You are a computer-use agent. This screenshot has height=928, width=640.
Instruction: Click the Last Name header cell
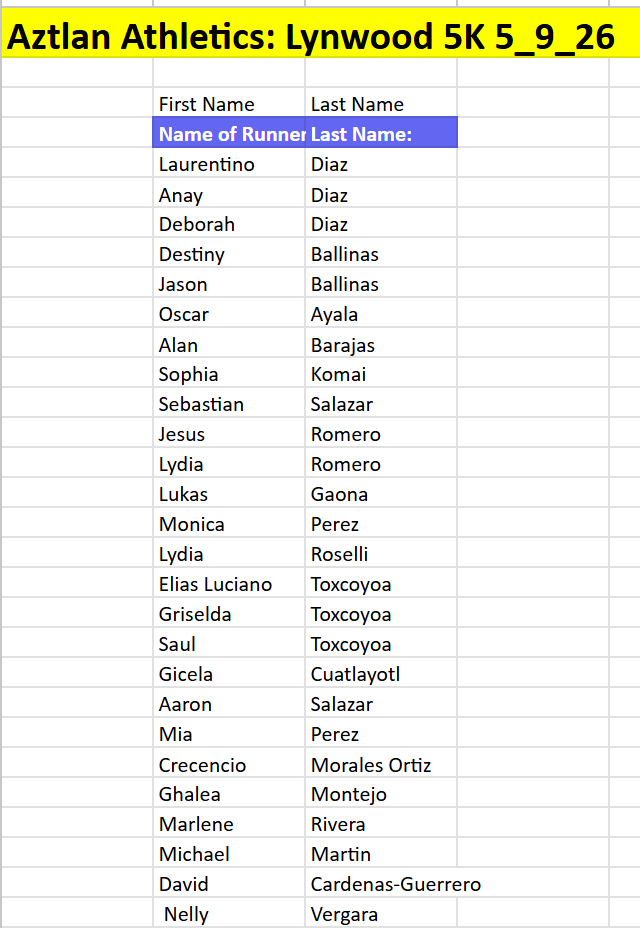pyautogui.click(x=381, y=102)
